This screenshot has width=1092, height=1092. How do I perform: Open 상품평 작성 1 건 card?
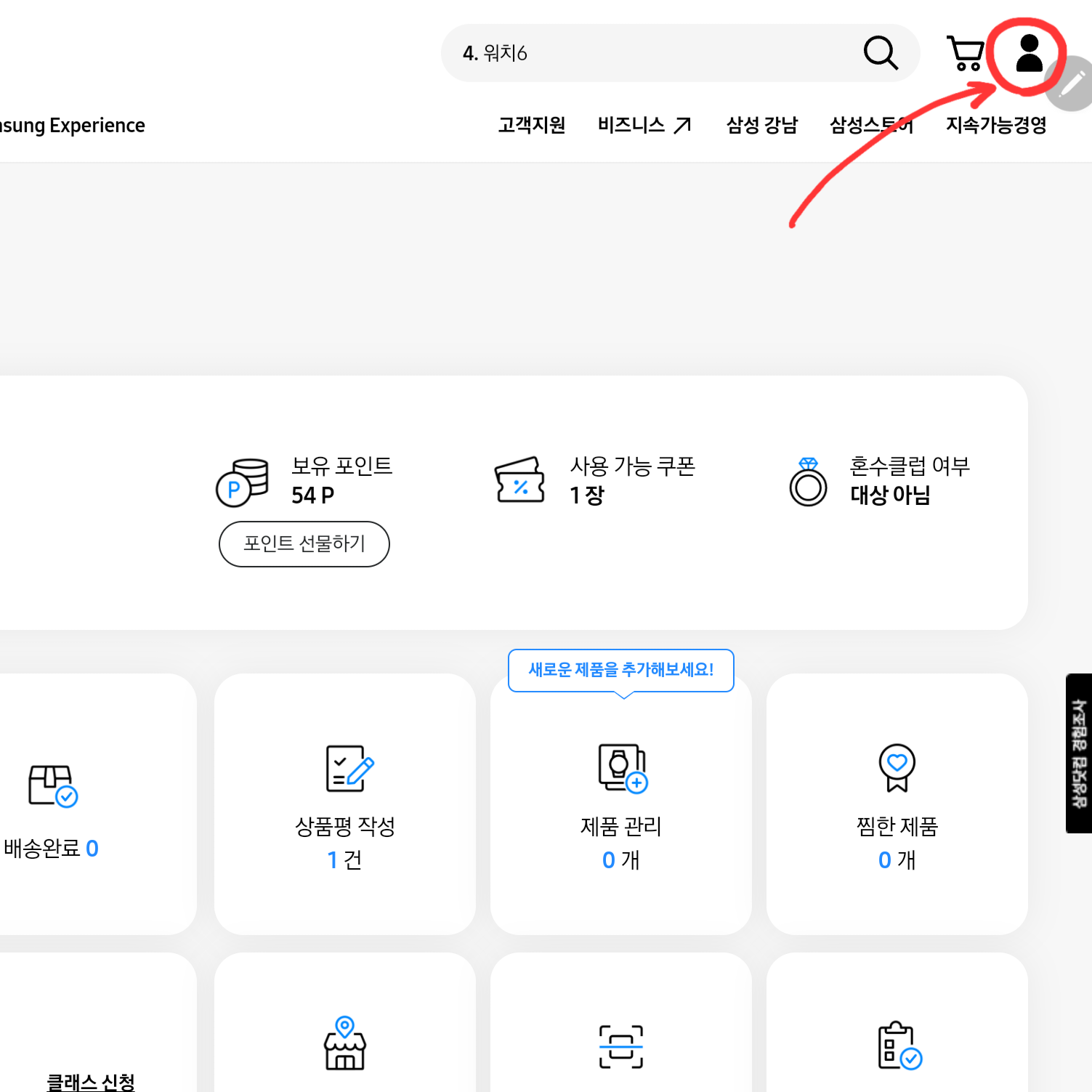pyautogui.click(x=345, y=804)
